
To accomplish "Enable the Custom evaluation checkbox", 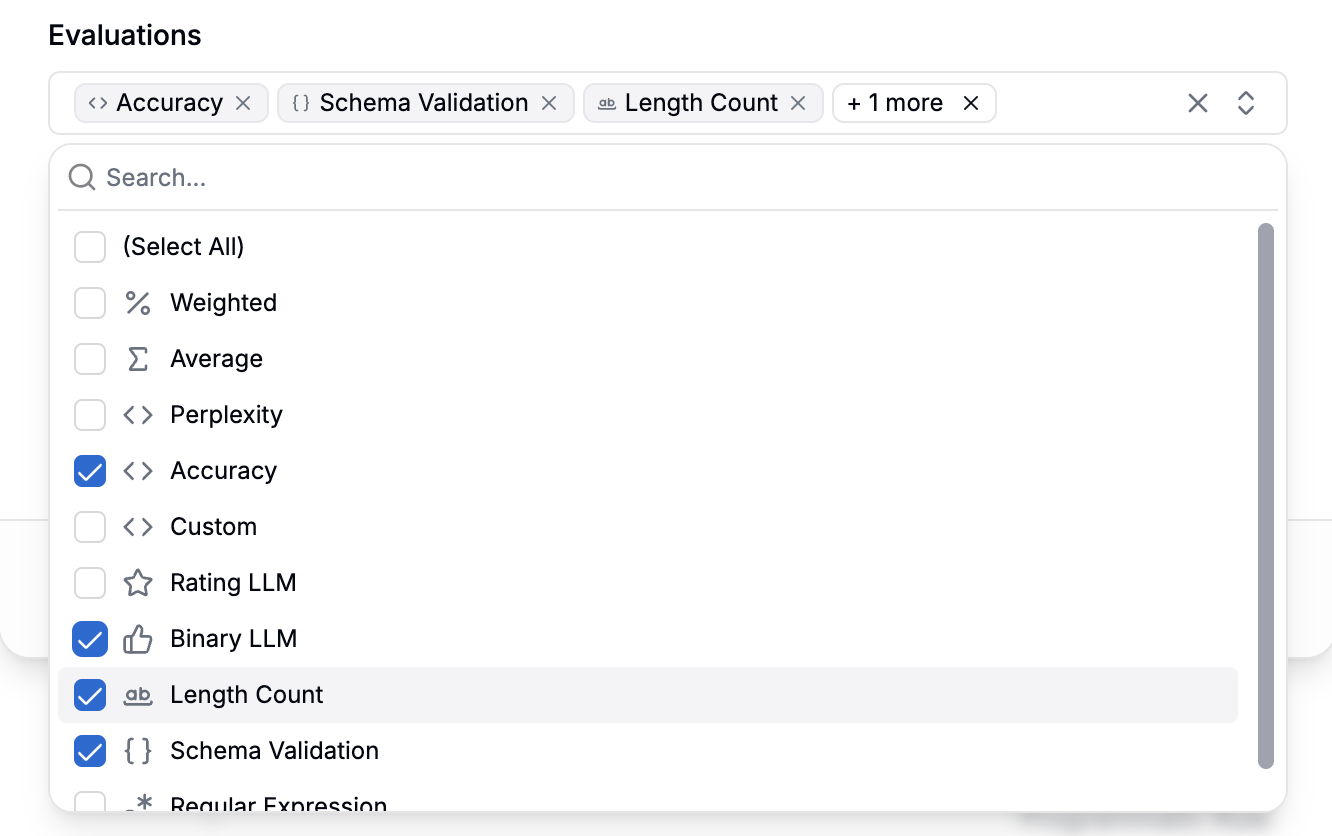I will 90,527.
